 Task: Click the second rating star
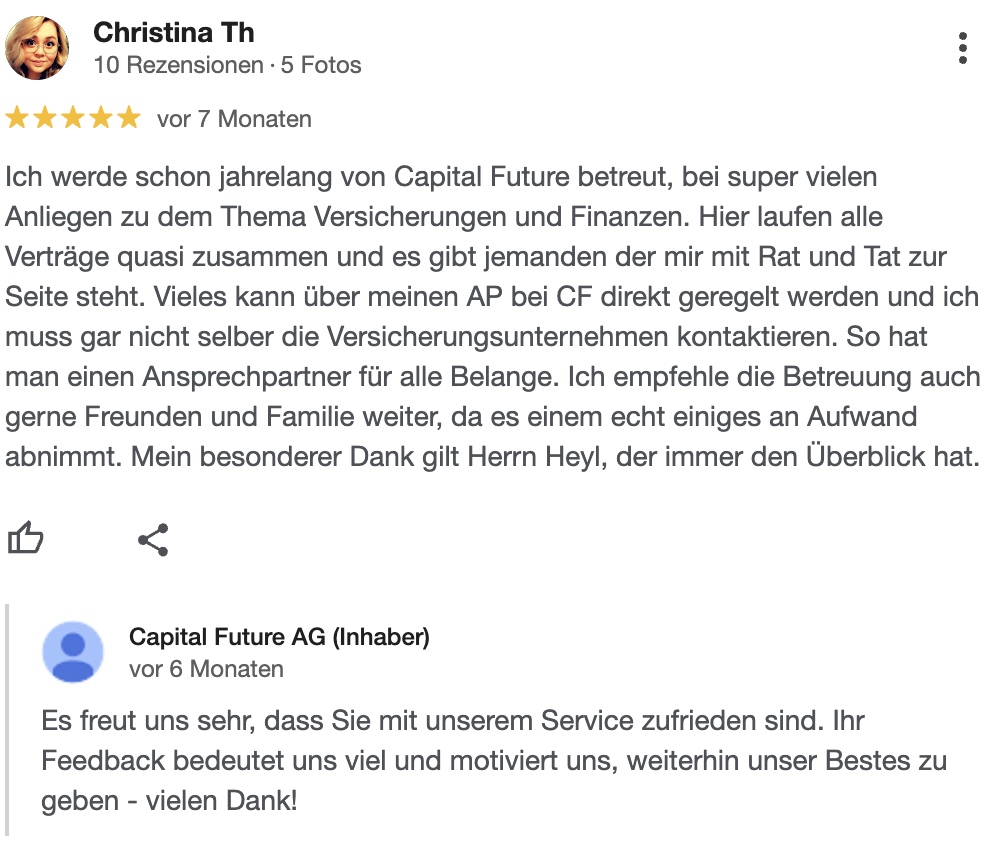(x=45, y=117)
